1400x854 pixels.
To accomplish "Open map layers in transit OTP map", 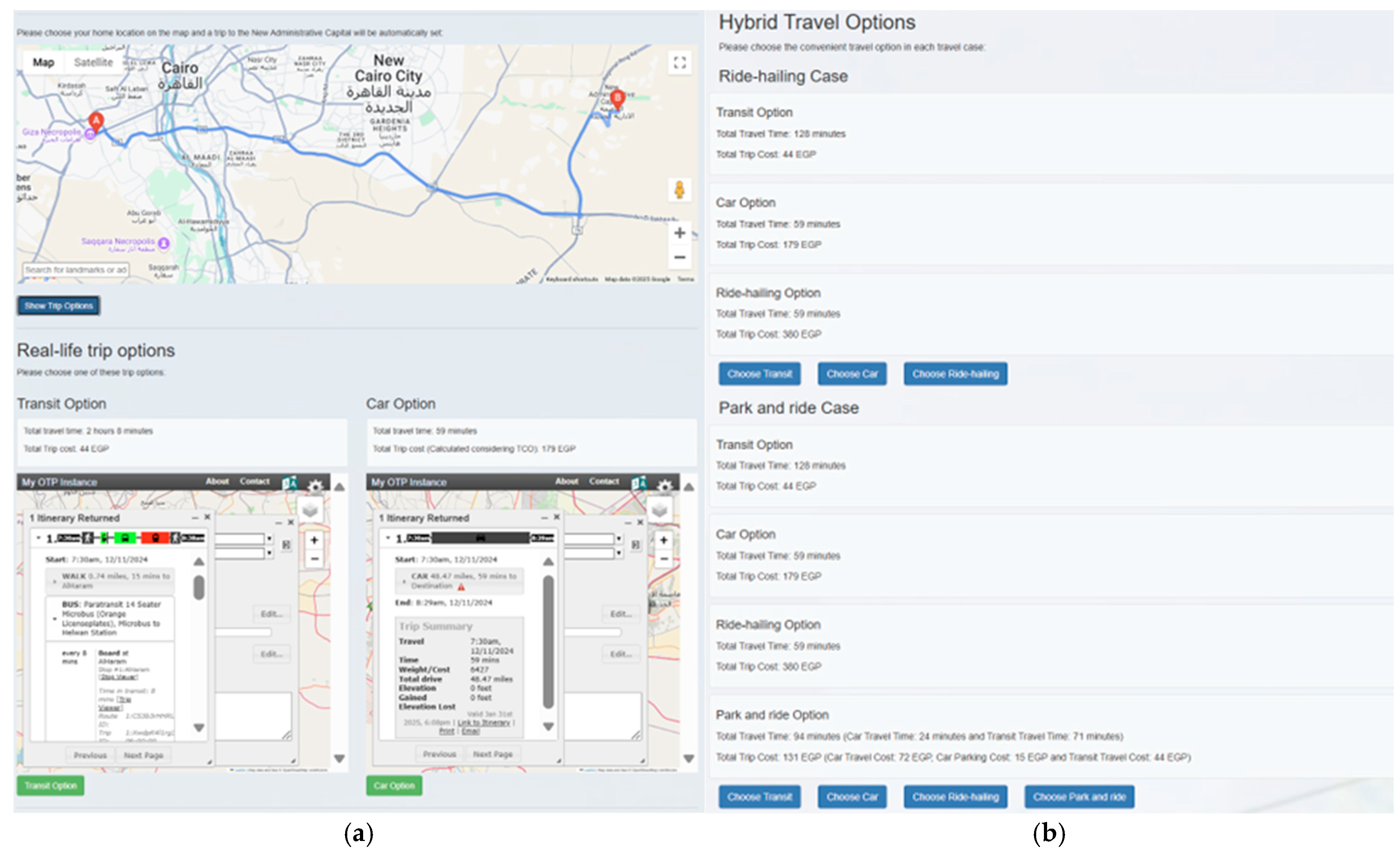I will click(310, 510).
